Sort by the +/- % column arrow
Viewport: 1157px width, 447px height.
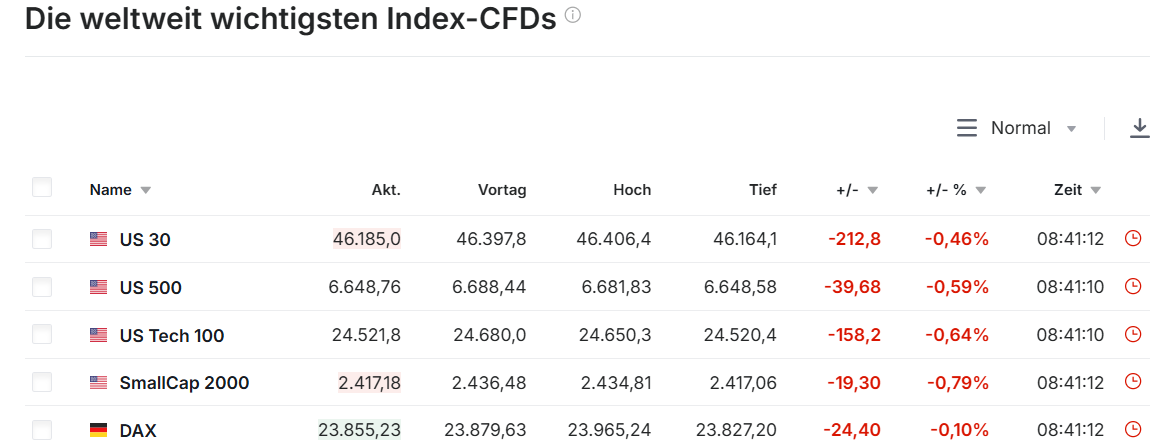980,190
